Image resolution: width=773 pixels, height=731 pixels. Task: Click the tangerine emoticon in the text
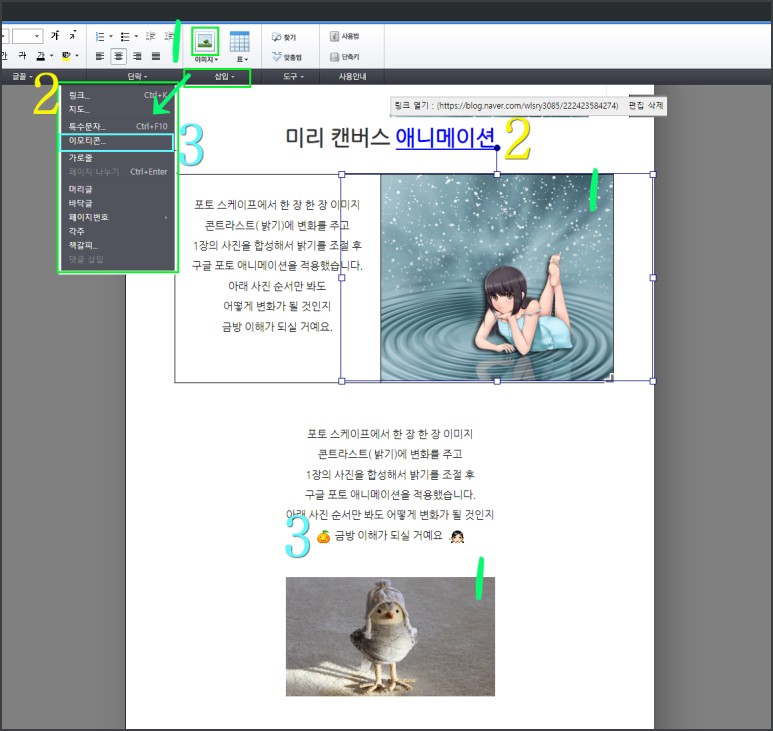click(x=323, y=536)
